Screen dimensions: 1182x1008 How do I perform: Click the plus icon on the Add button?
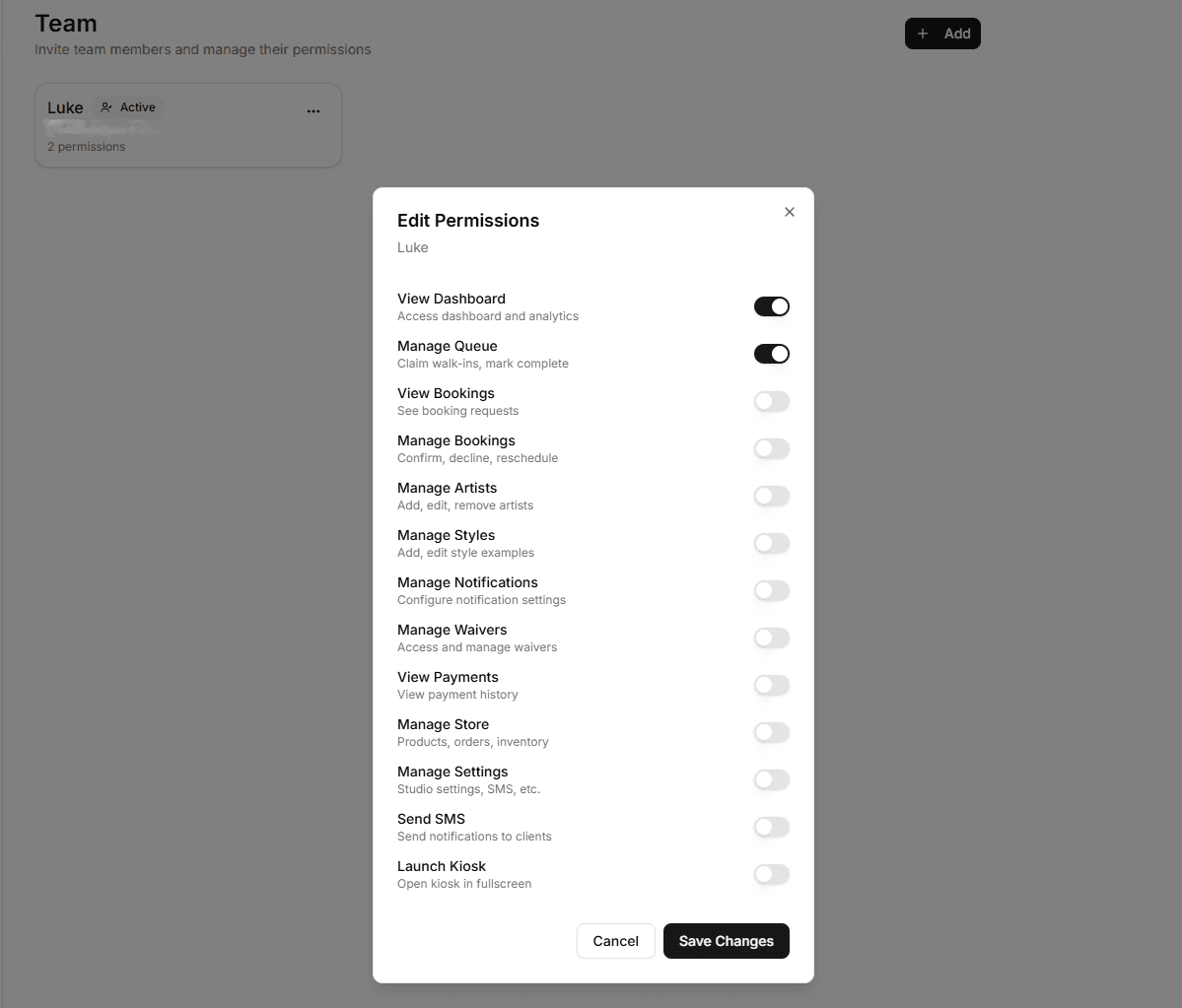pos(923,33)
